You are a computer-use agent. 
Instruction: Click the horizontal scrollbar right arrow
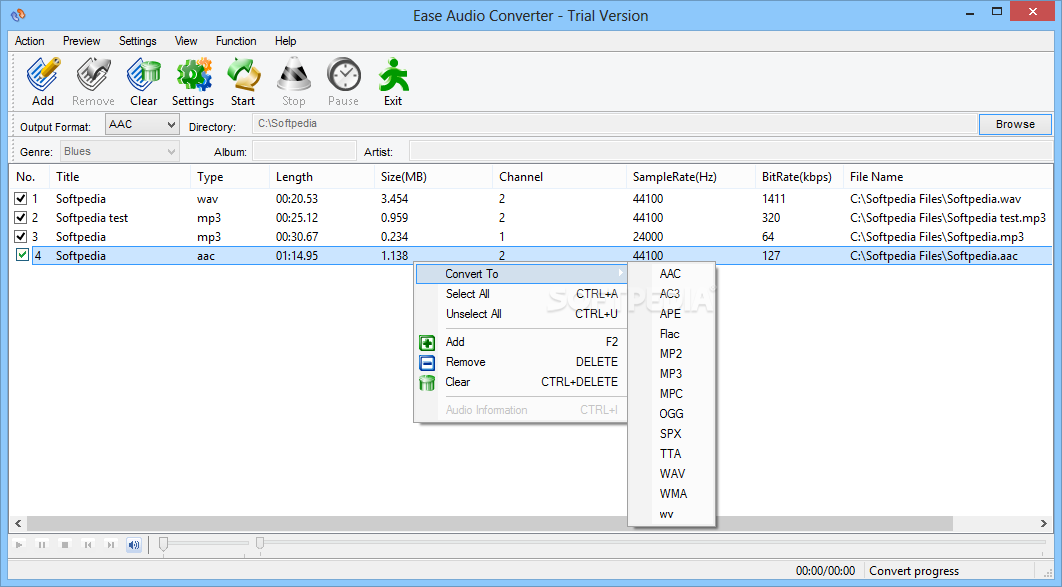pos(1044,523)
